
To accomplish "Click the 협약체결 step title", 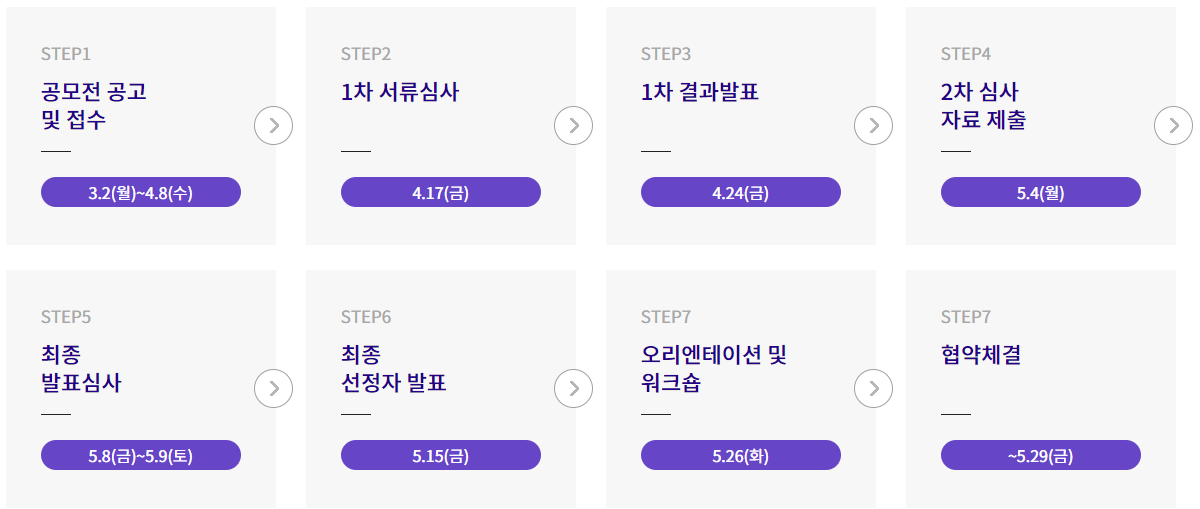I will tap(981, 355).
